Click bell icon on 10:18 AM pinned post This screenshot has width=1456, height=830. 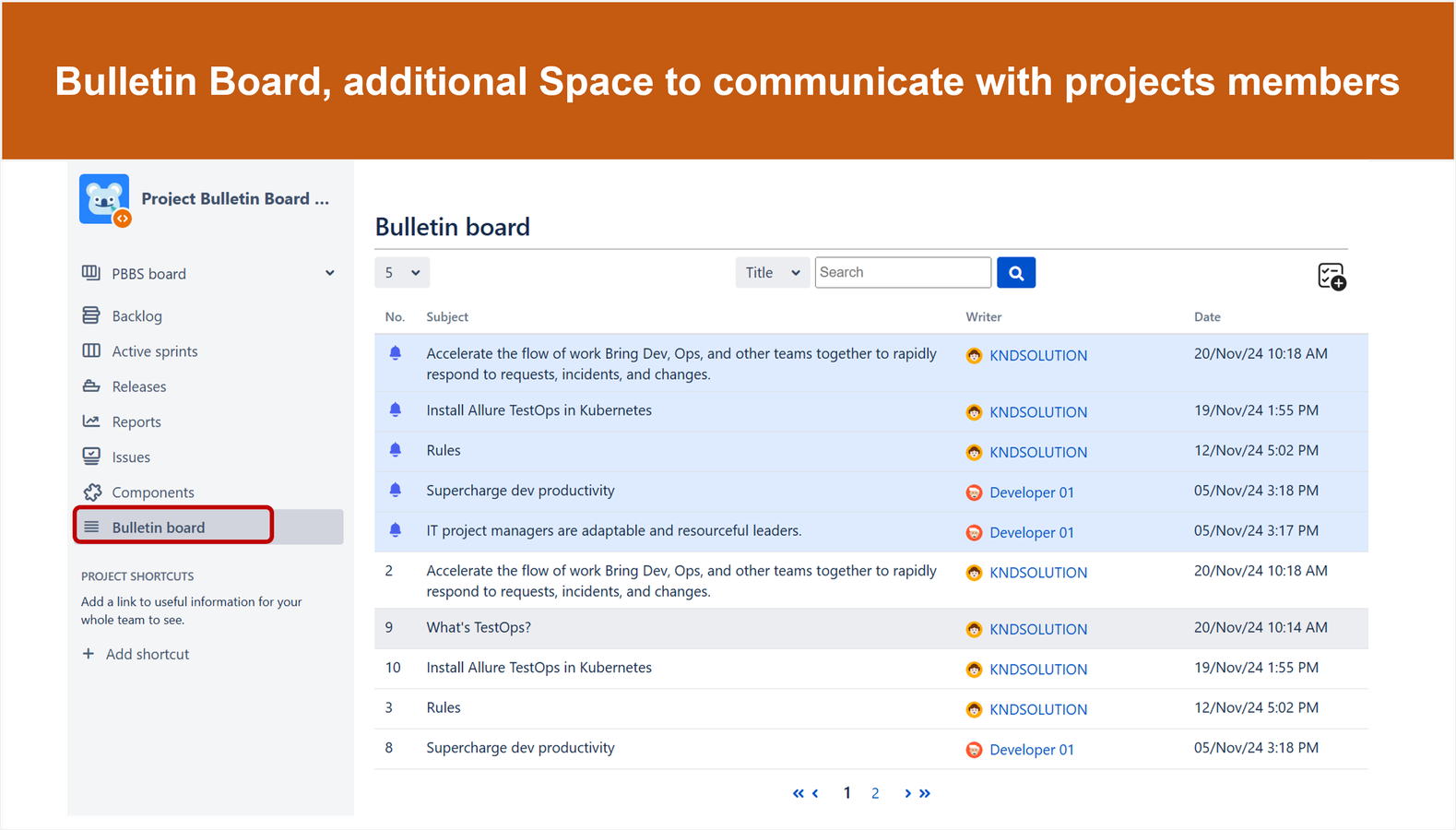396,353
